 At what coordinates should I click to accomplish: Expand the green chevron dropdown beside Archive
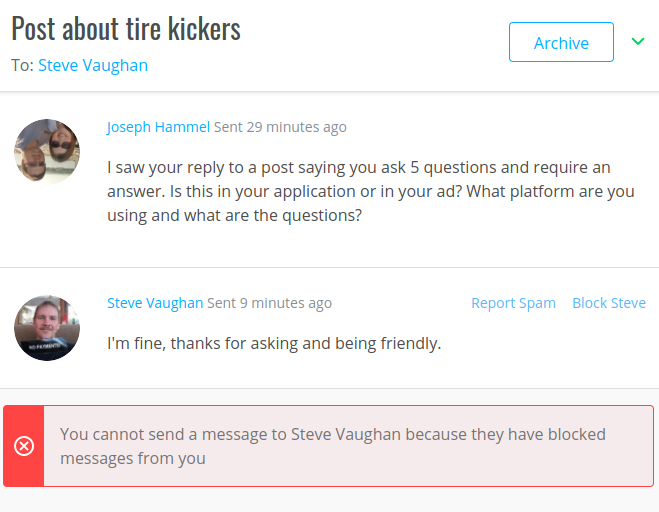tap(638, 41)
